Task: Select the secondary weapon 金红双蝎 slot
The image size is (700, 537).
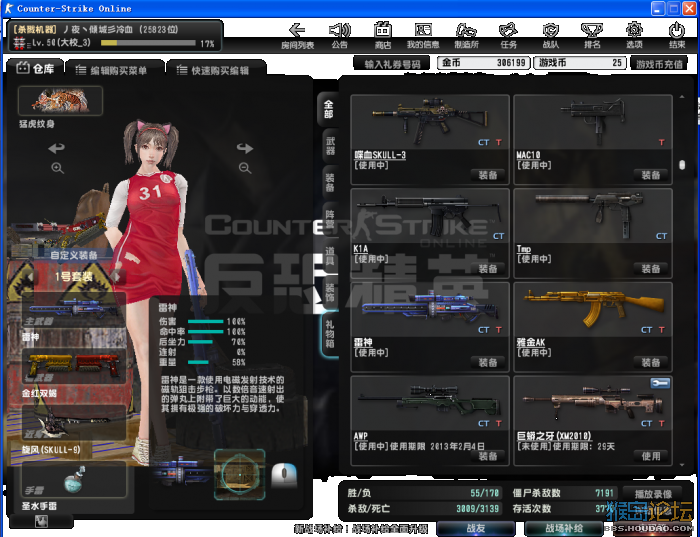Action: point(74,366)
